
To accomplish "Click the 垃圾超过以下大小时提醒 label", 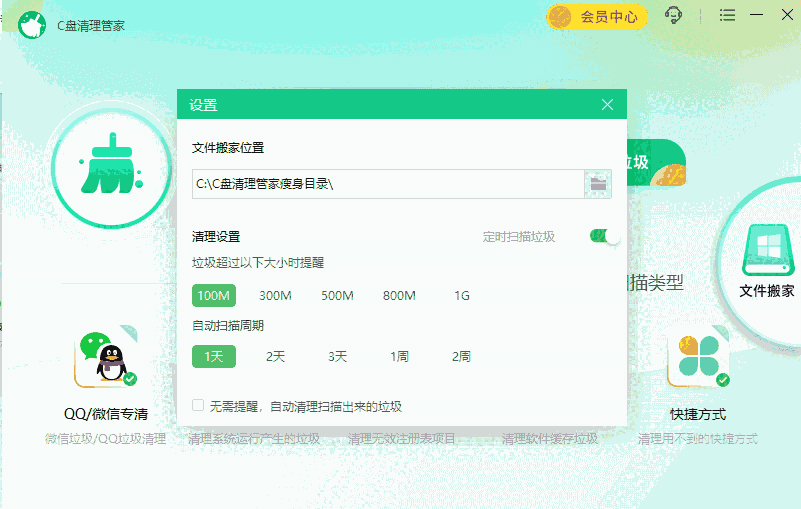I will pos(258,263).
